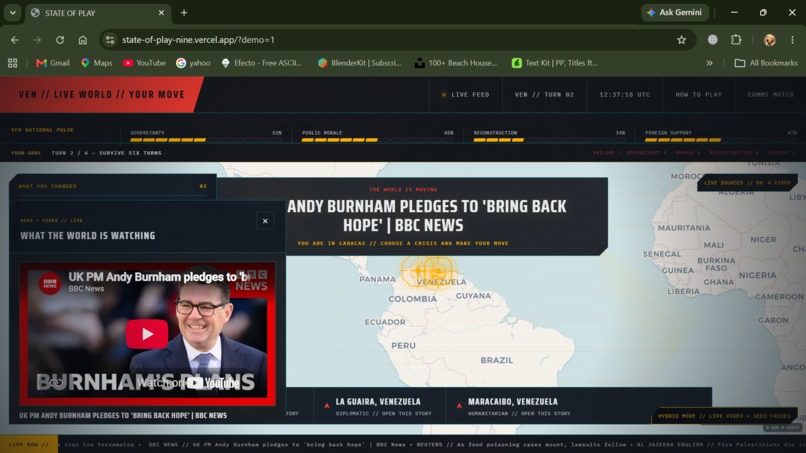Toggle COMMS MUTED audio setting
Screen dimensions: 806x453
771,95
